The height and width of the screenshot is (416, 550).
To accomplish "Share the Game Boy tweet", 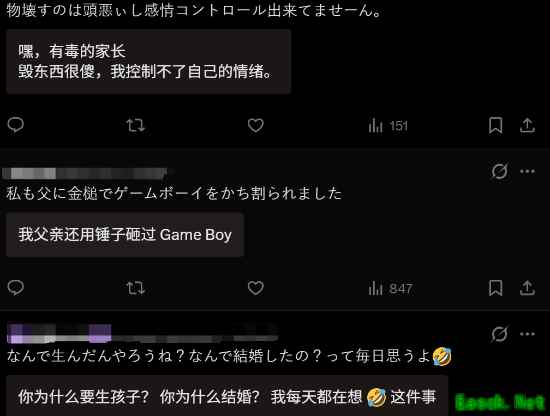I will click(527, 288).
